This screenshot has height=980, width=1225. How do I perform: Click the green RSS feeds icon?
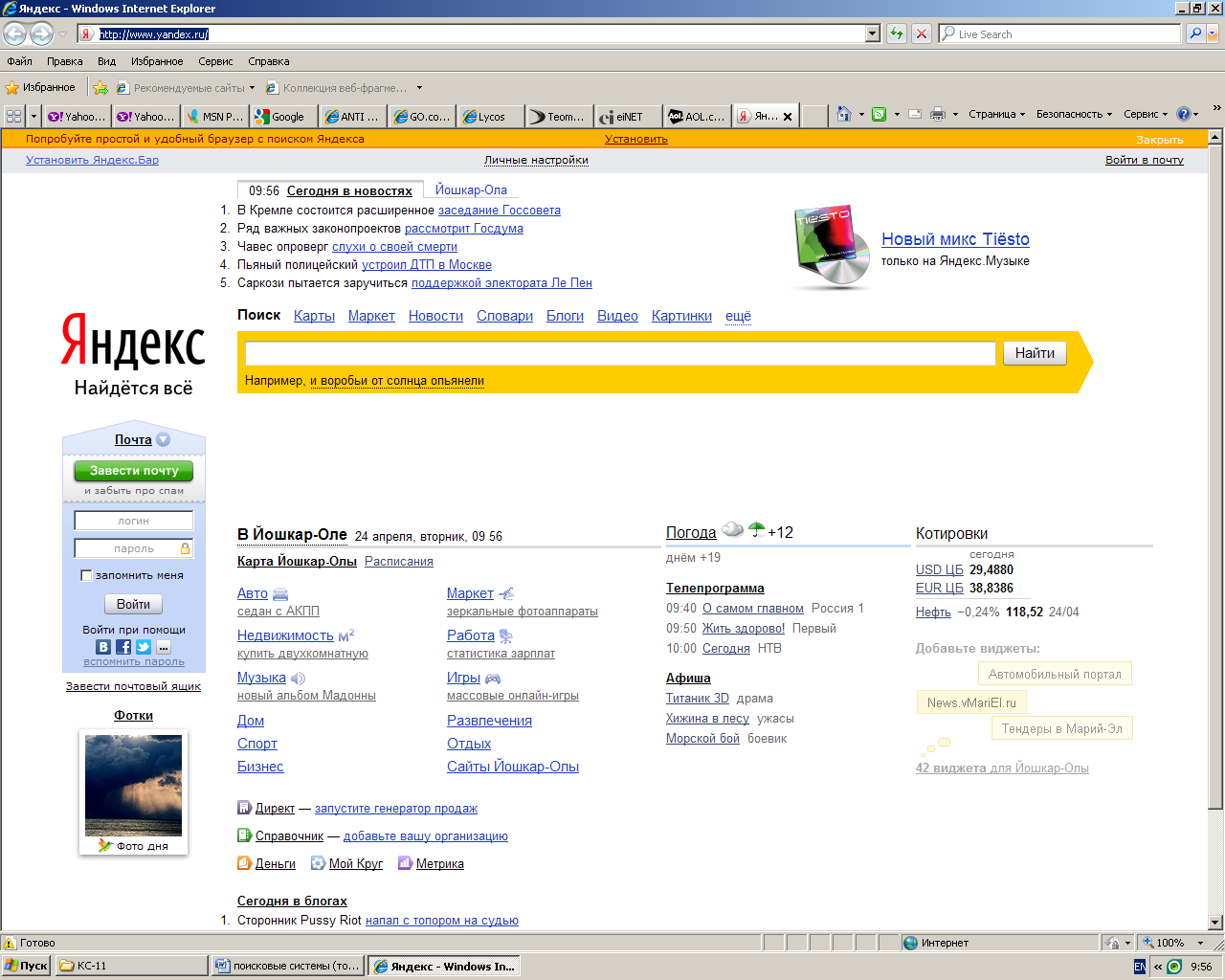pyautogui.click(x=879, y=114)
